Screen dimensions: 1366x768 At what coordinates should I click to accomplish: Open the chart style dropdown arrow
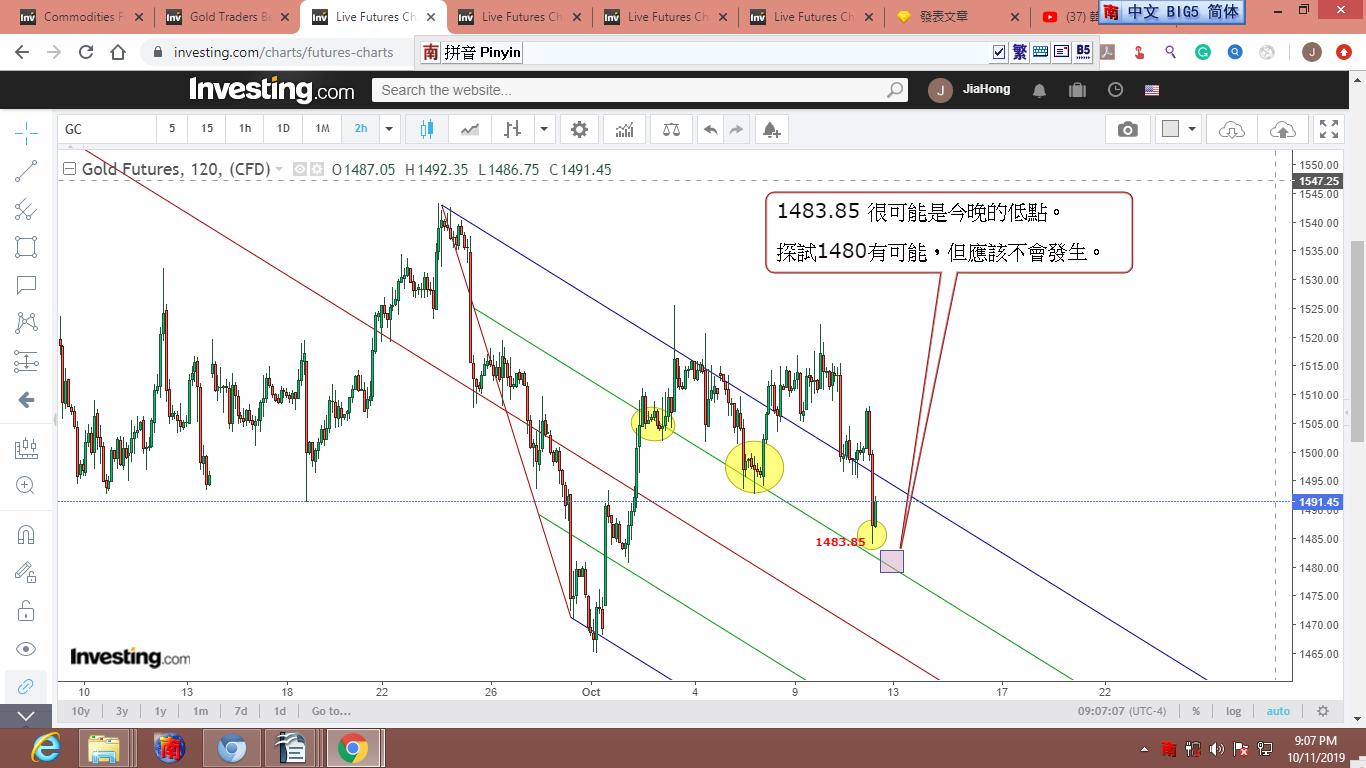tap(544, 129)
